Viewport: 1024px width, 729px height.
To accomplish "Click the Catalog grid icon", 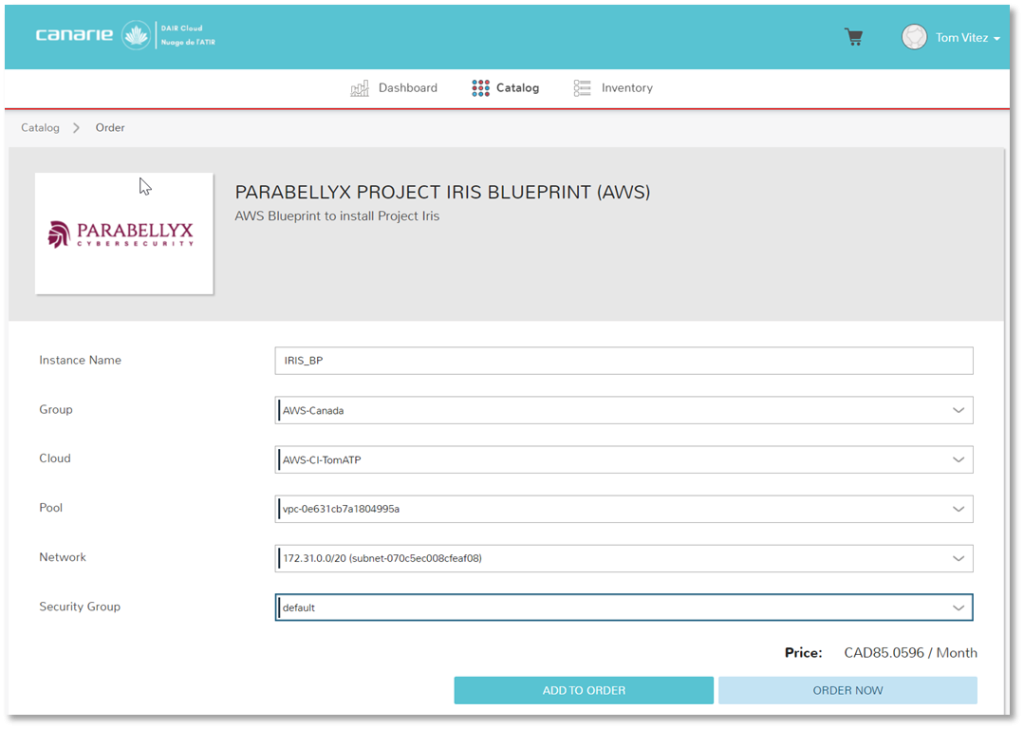I will pyautogui.click(x=481, y=88).
